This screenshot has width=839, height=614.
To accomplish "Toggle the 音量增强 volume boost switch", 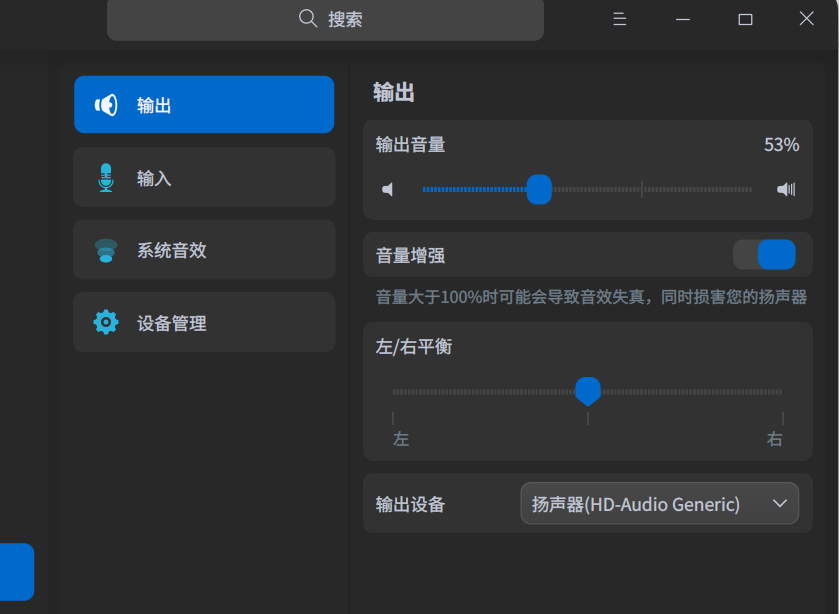I will 765,255.
